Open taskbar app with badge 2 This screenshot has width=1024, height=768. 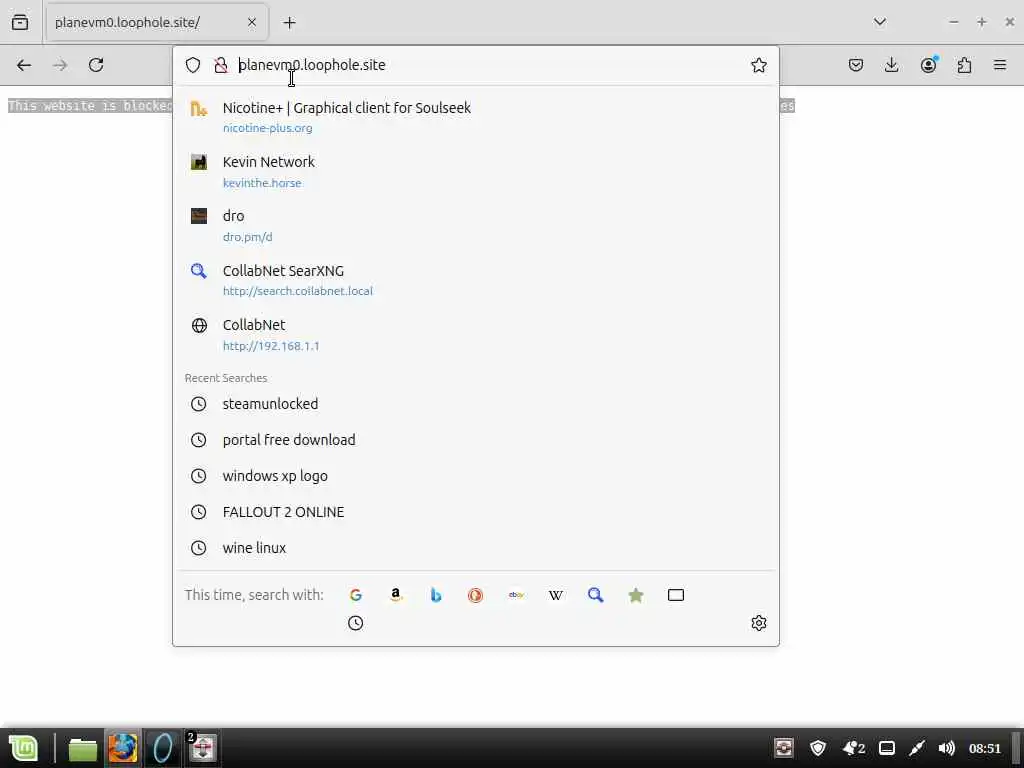(x=202, y=748)
